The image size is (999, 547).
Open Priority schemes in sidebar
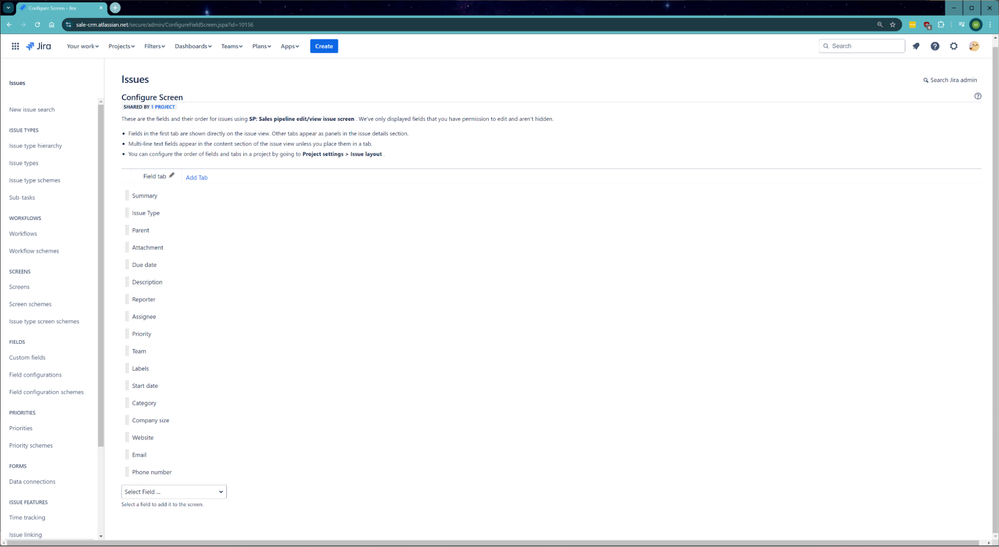tap(31, 446)
